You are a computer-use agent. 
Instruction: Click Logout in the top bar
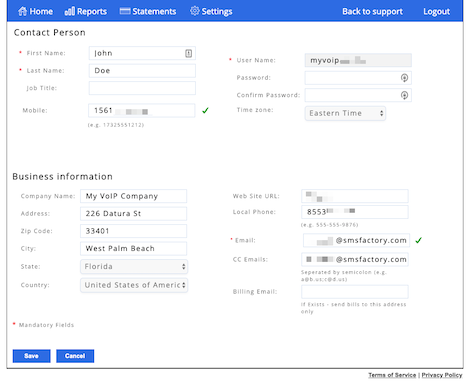tap(437, 12)
